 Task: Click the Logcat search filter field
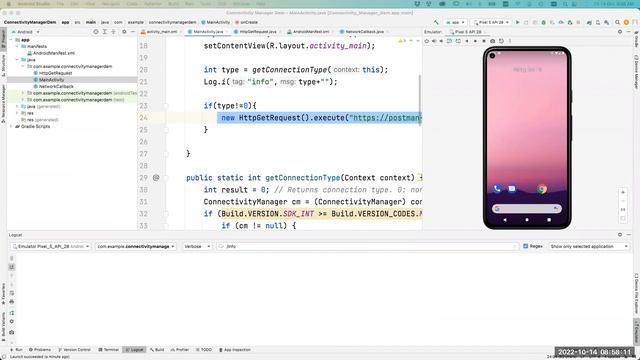[367, 246]
